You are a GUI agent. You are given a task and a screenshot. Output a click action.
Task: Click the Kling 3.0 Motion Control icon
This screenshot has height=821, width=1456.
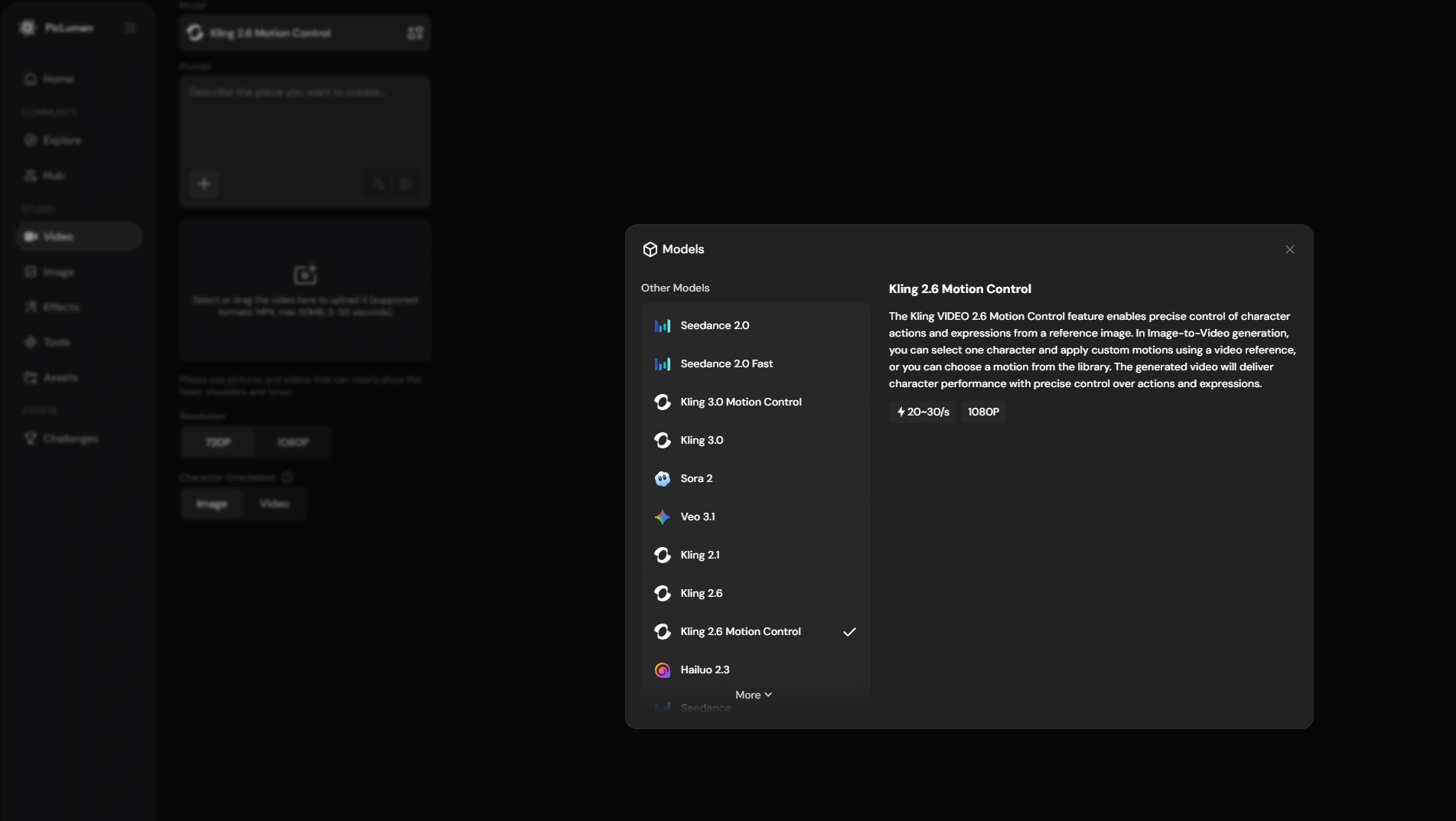[663, 402]
